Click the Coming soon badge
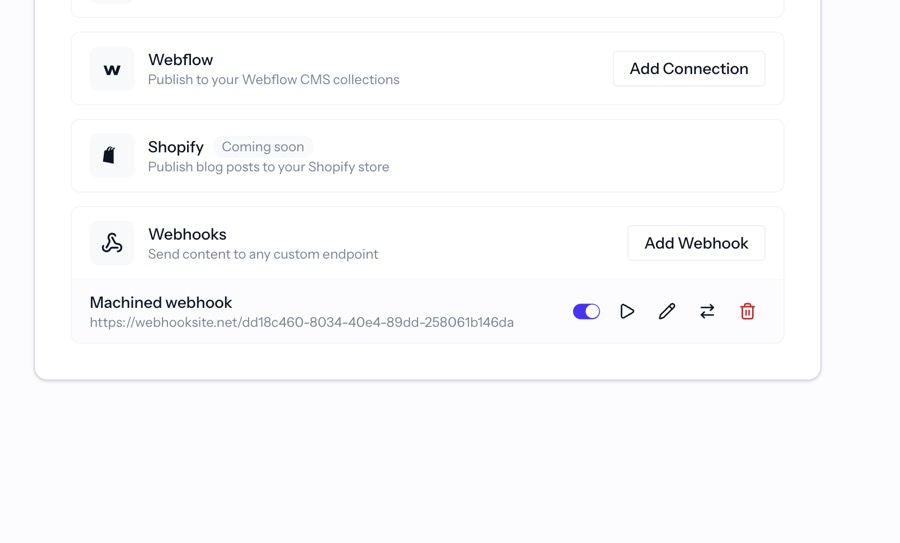900x543 pixels. (263, 147)
